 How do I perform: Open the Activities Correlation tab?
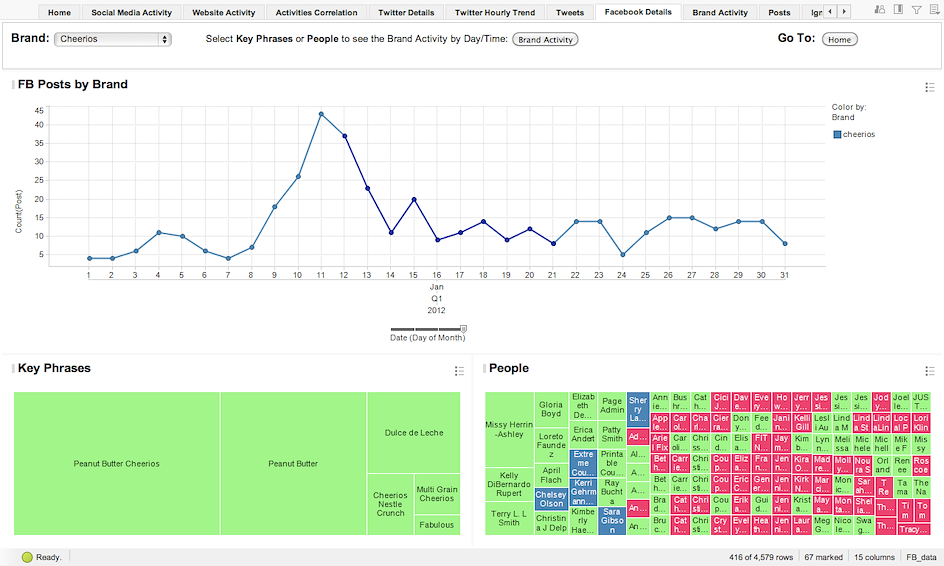(316, 12)
